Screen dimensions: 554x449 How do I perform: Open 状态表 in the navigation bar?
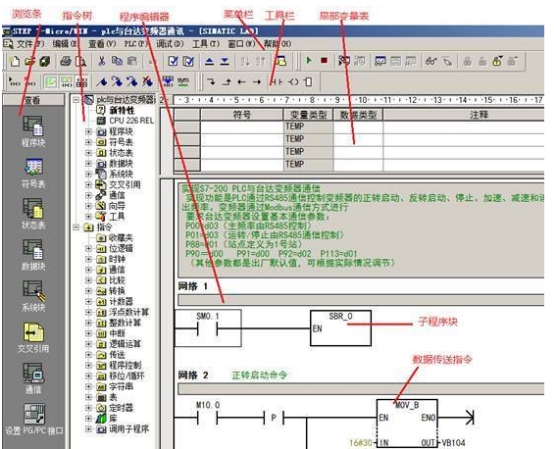[x=33, y=214]
